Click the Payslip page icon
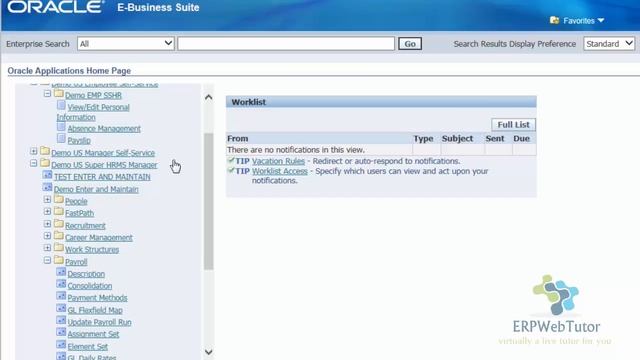 61,139
